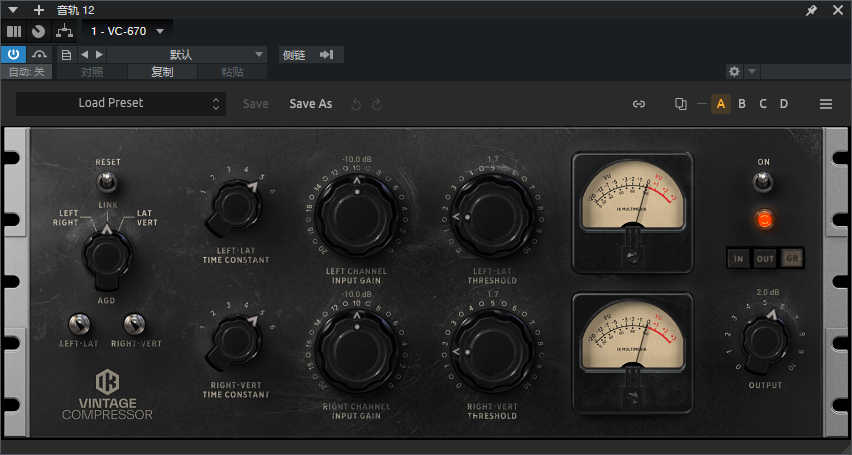Click the circular macro controls icon

click(x=38, y=32)
